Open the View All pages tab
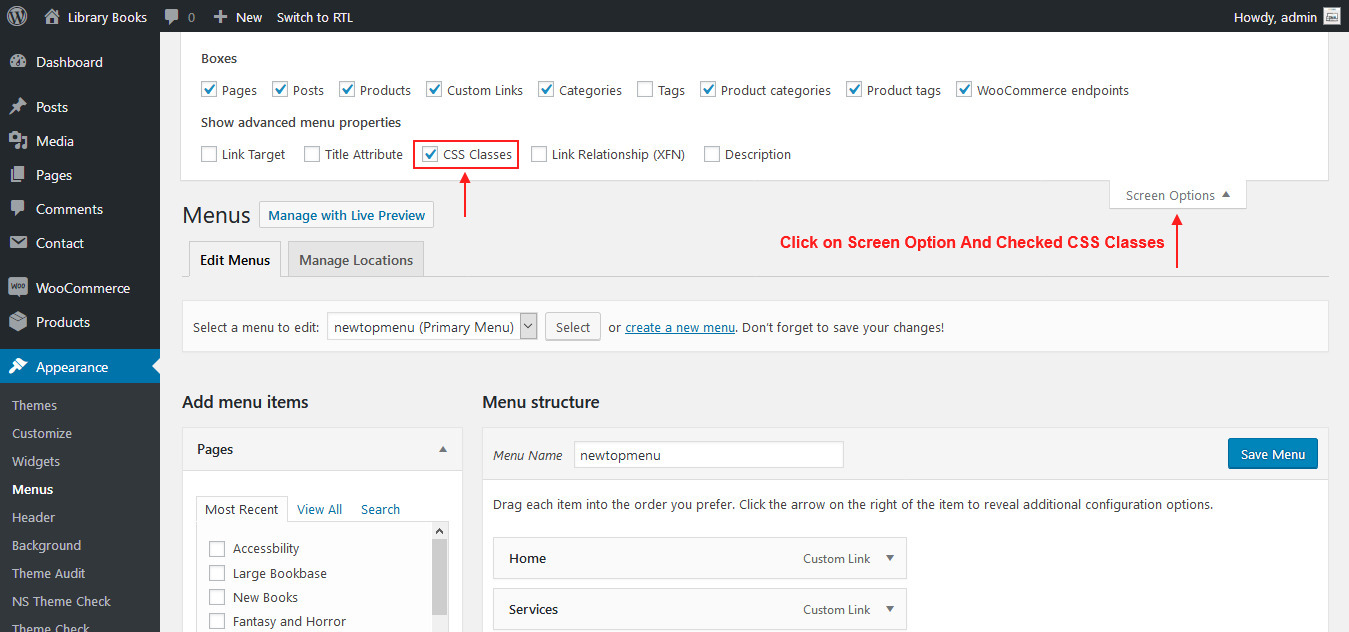The height and width of the screenshot is (632, 1349). (319, 509)
